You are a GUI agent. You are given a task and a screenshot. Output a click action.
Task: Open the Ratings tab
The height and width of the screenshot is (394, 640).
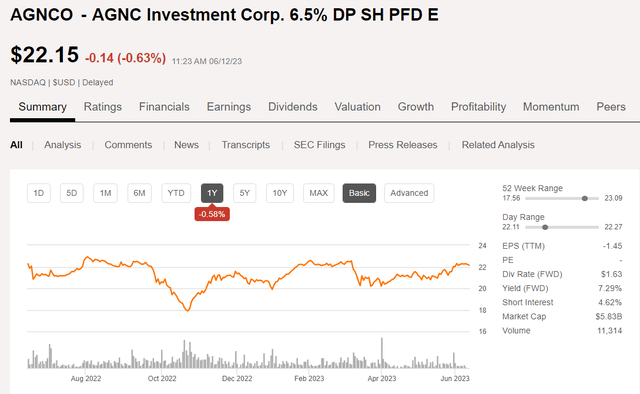pos(103,107)
